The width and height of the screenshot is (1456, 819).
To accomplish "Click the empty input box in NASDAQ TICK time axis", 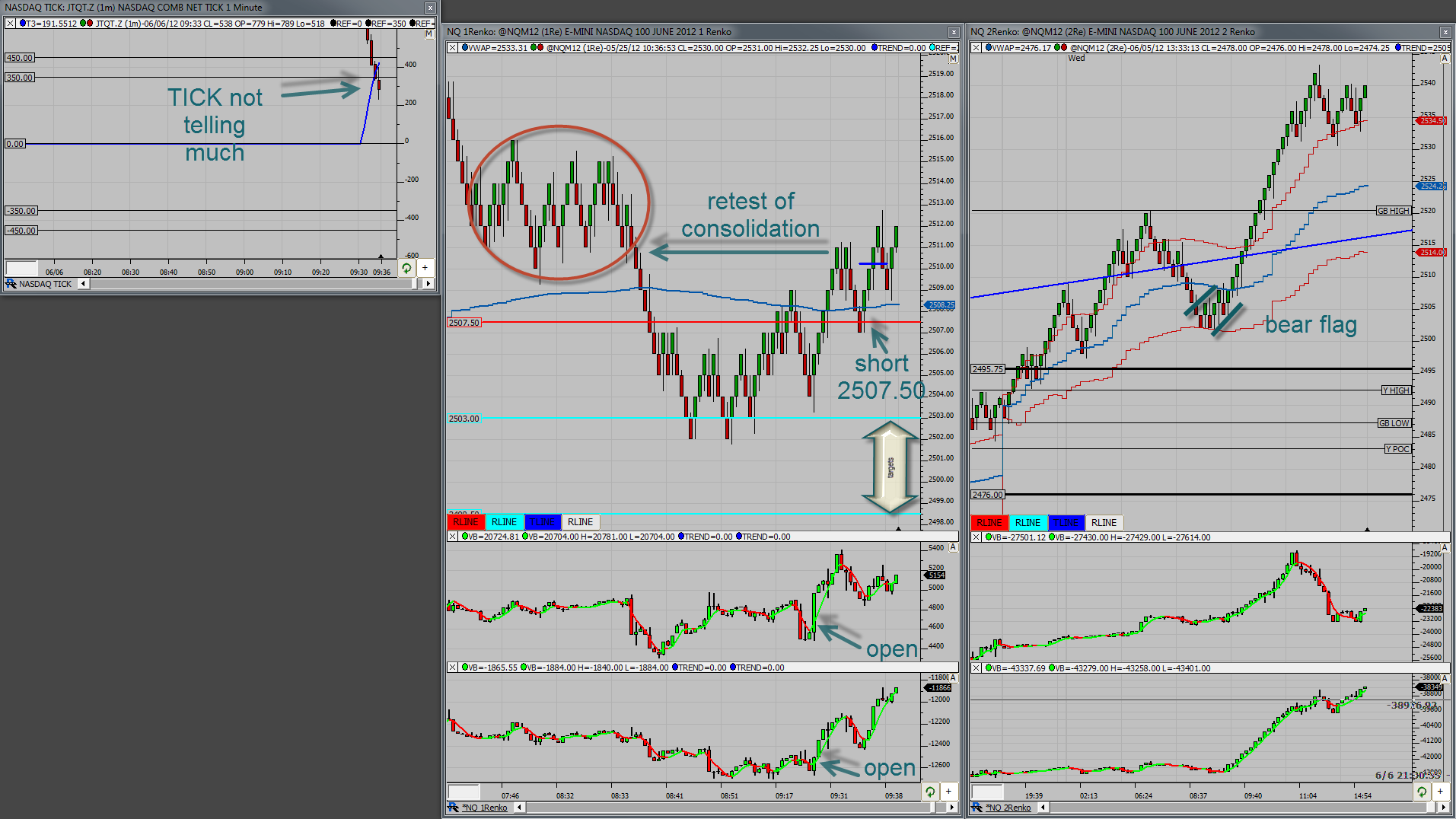I will click(x=21, y=268).
